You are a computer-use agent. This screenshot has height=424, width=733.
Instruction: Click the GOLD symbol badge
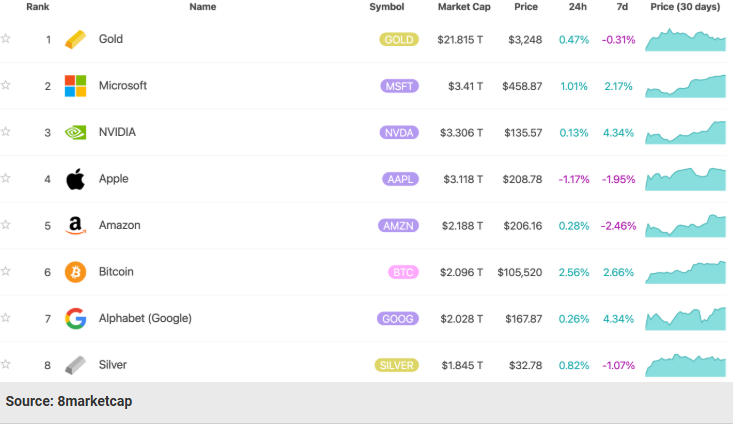point(399,40)
